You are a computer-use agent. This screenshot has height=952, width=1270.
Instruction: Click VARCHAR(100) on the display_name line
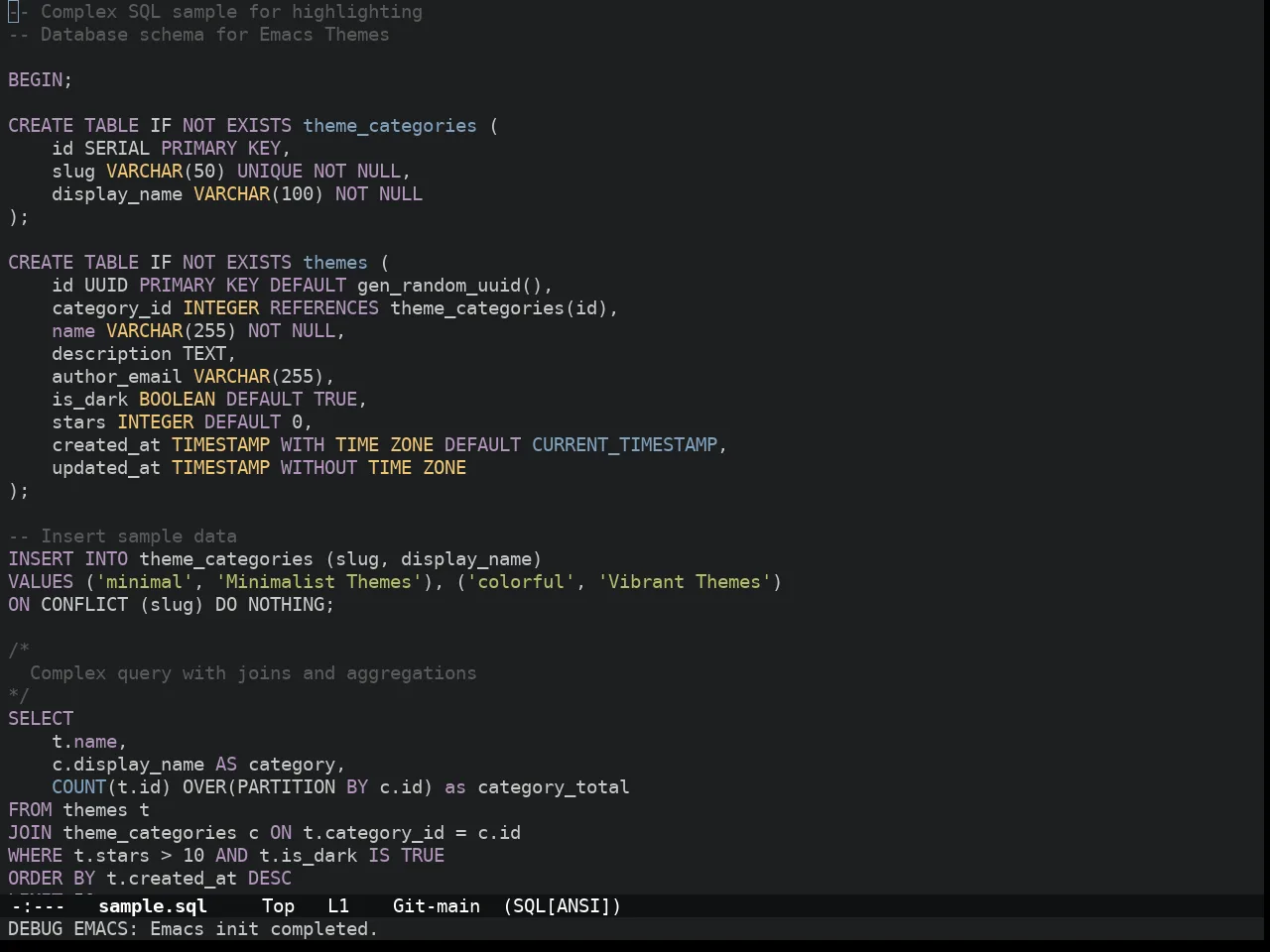[x=259, y=193]
